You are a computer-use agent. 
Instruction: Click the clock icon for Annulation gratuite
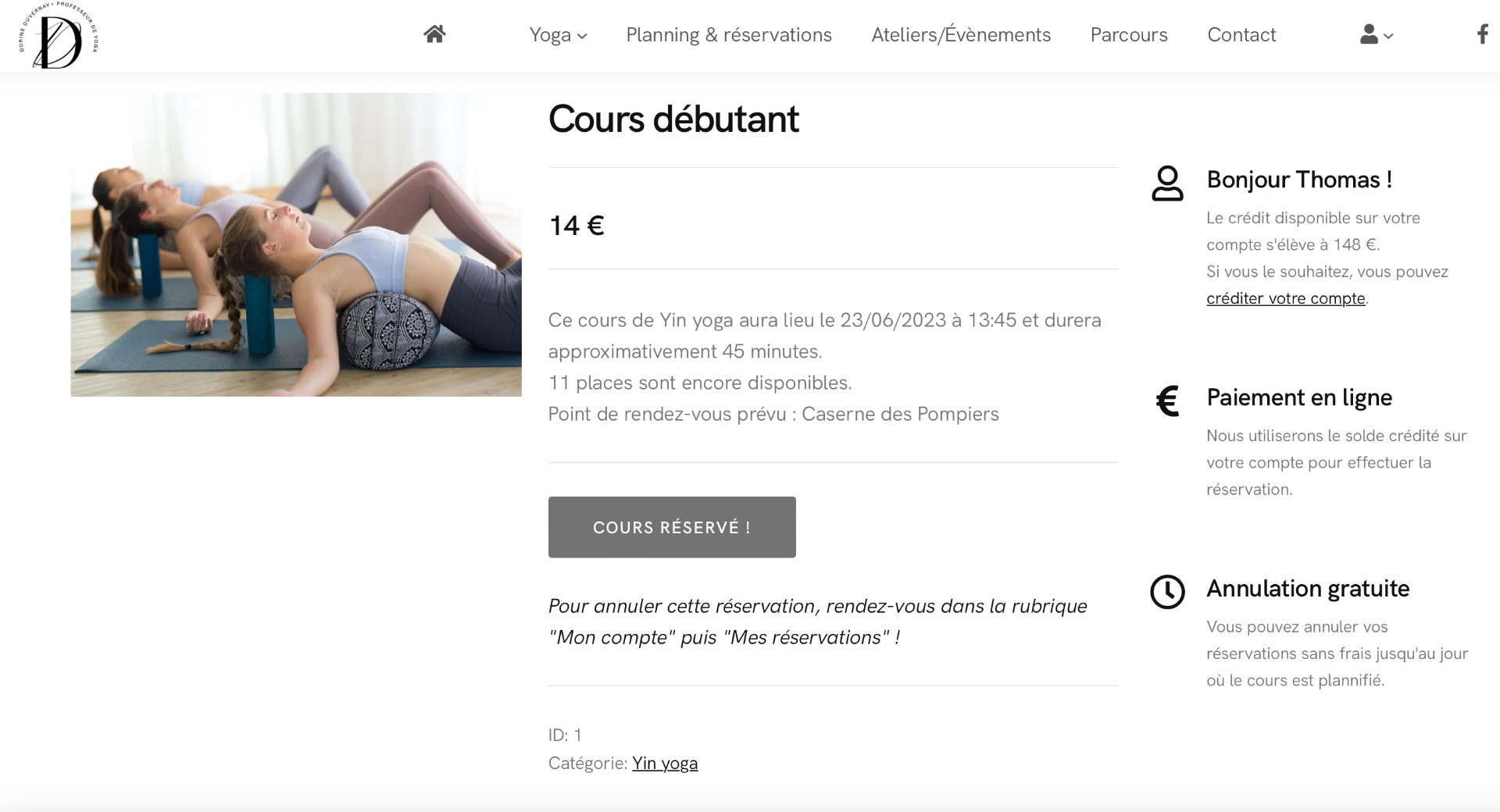pos(1167,592)
